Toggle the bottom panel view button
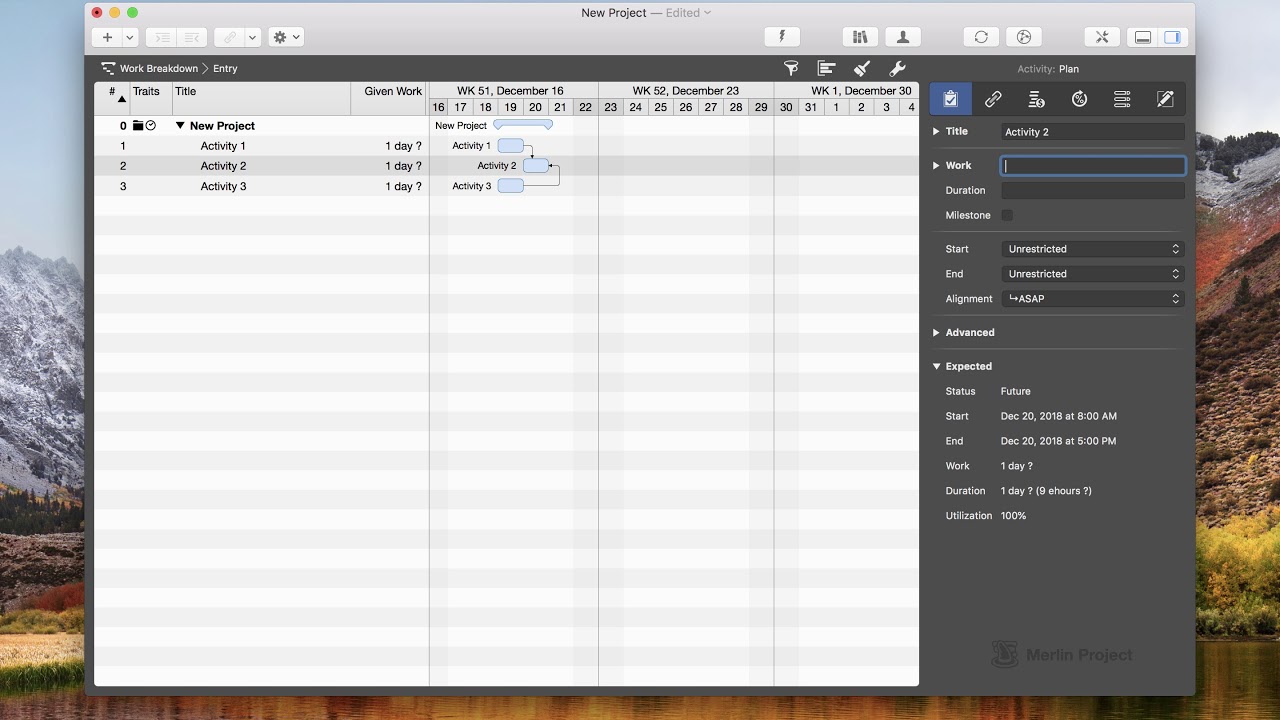 [1142, 37]
